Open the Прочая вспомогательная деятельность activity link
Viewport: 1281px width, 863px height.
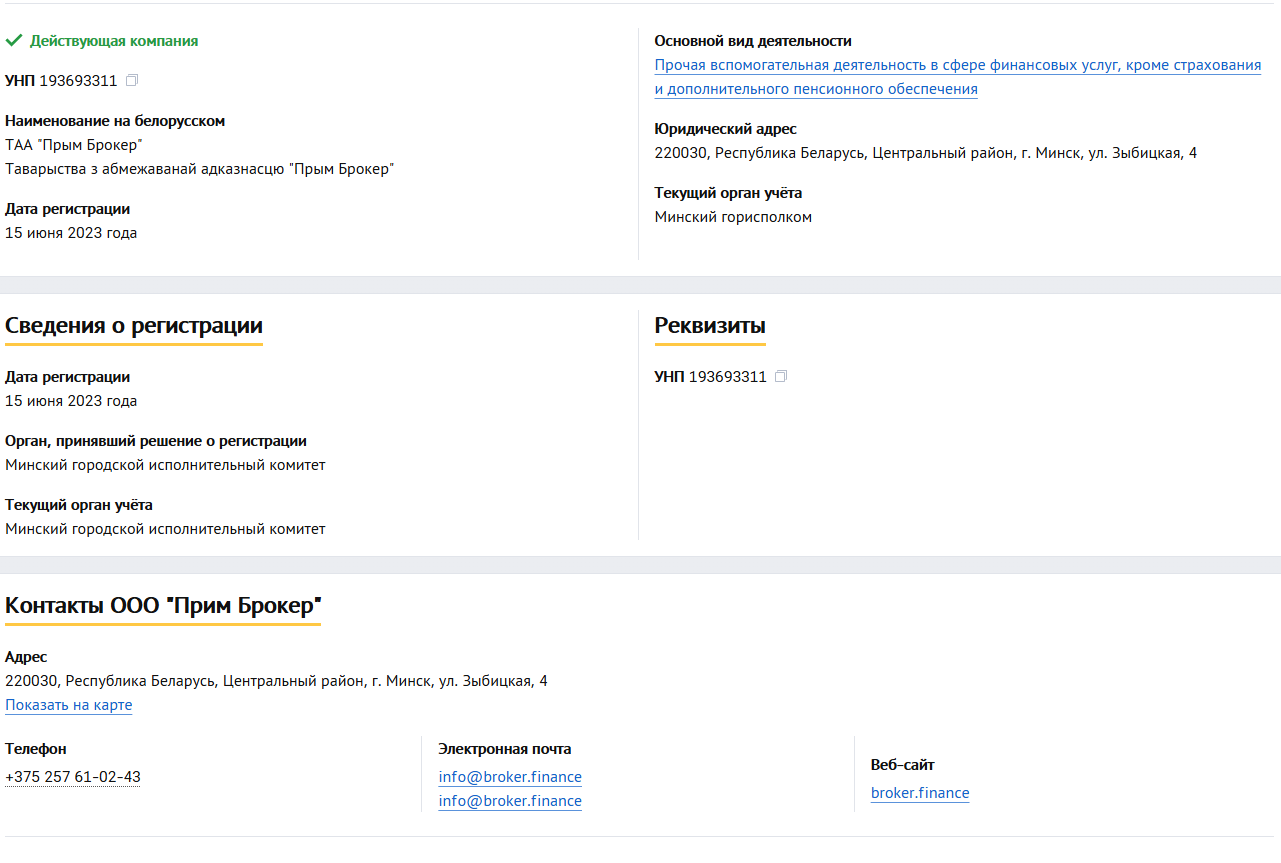coord(957,66)
